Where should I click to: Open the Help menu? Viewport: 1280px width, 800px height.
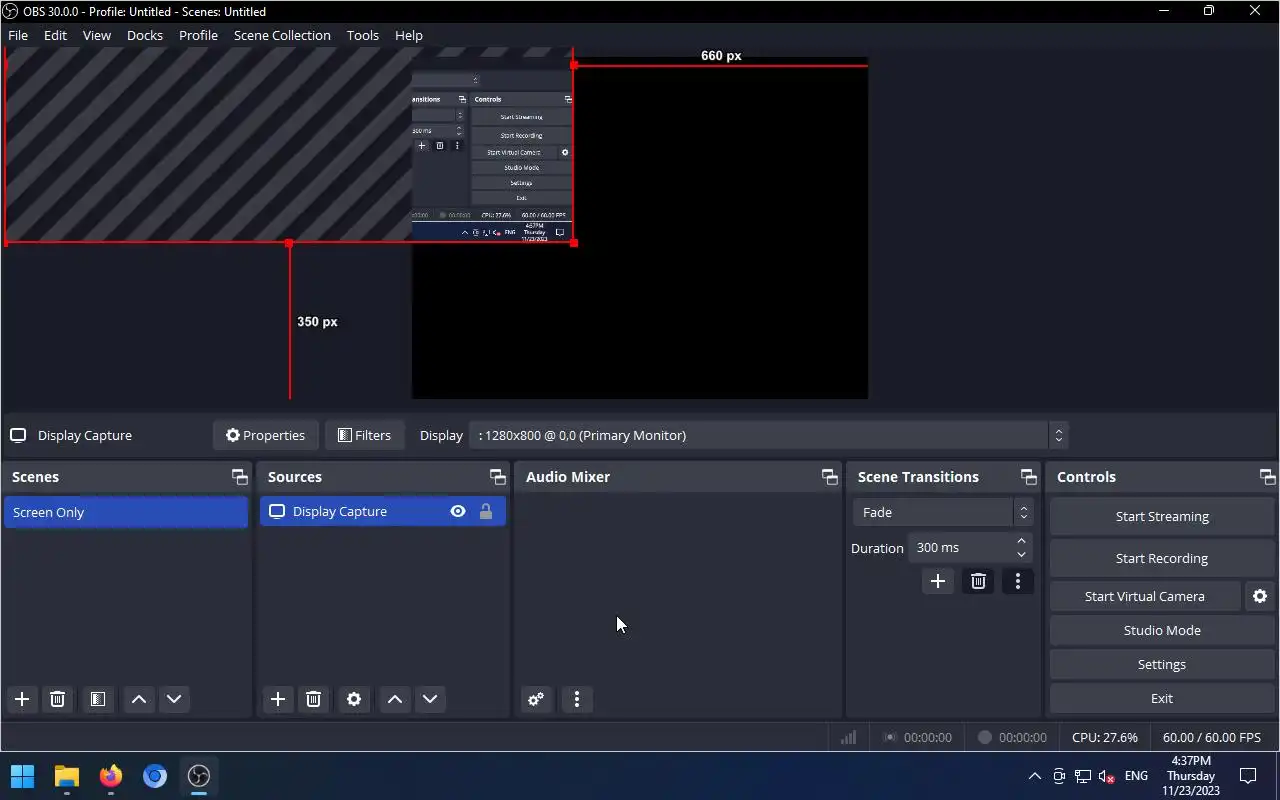tap(409, 35)
